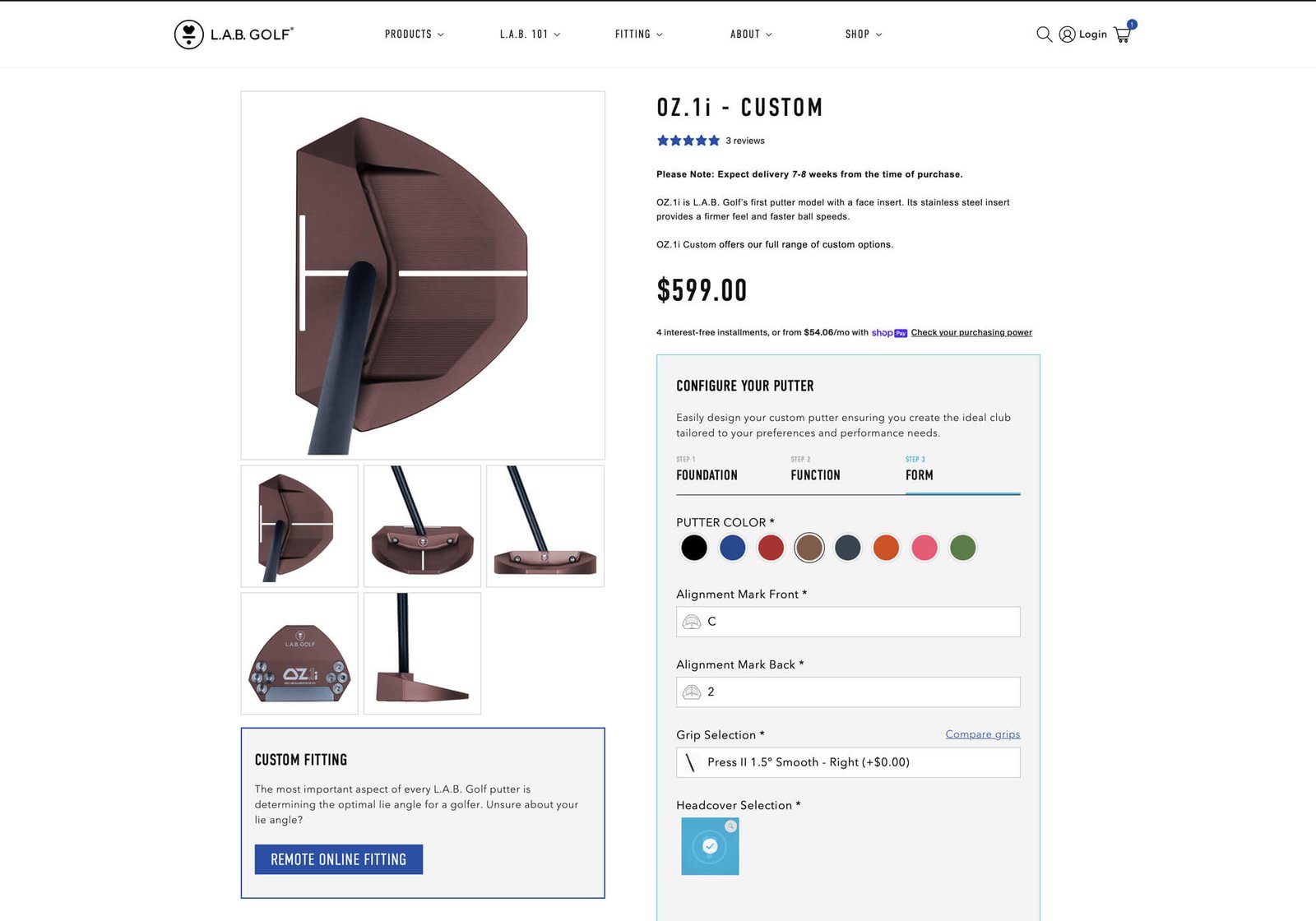
Task: Open the Alignment Mark Back dropdown
Action: [x=848, y=692]
